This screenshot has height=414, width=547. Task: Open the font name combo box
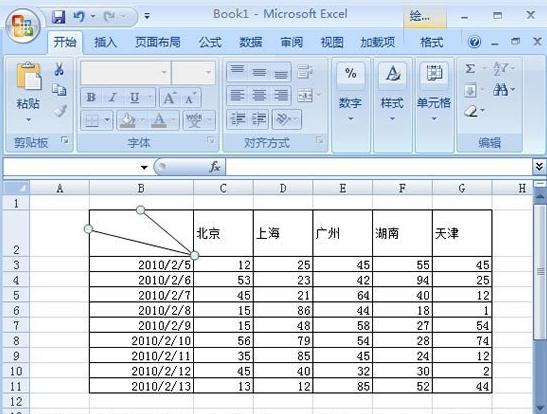[126, 73]
